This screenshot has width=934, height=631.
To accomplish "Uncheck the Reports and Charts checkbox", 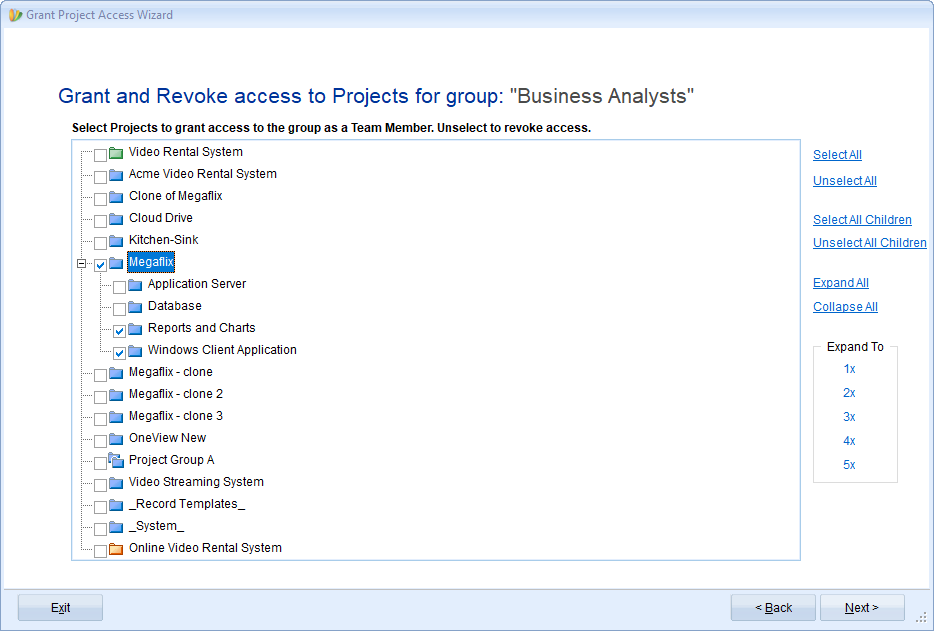I will point(119,331).
